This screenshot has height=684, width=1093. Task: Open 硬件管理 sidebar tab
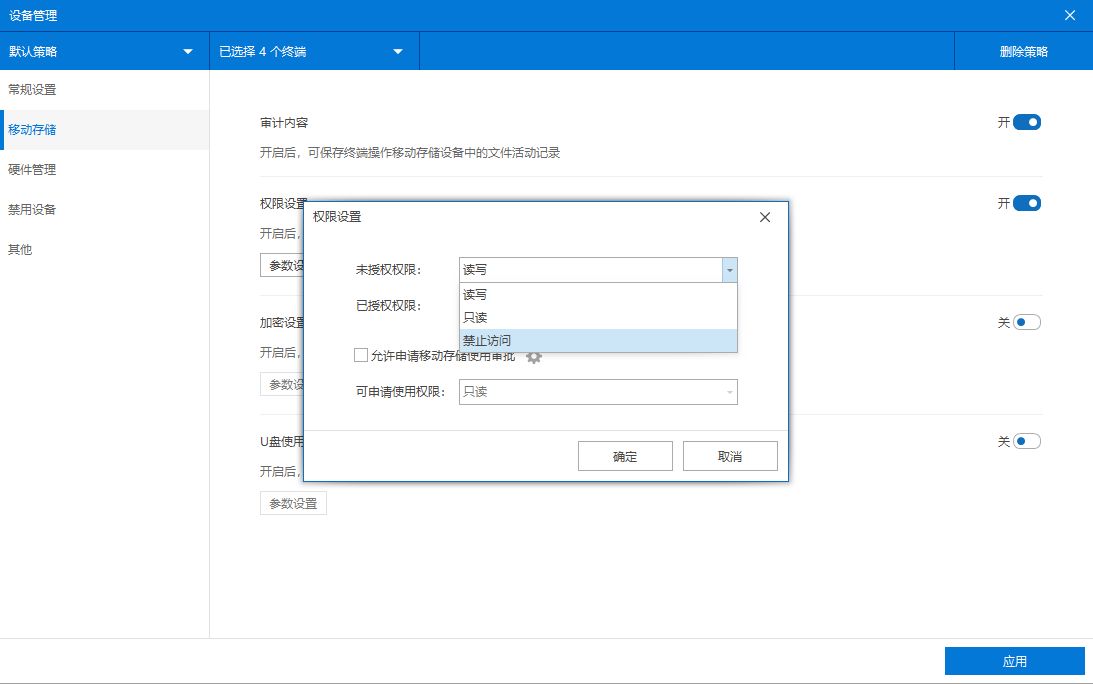point(105,169)
